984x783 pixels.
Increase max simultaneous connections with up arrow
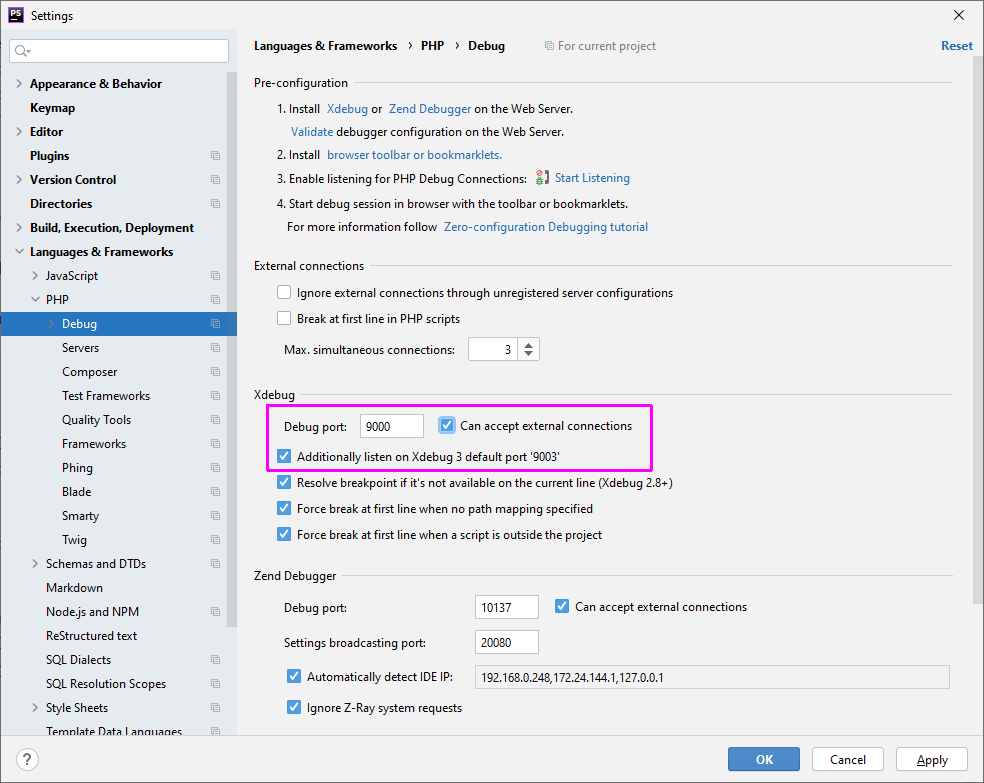[x=528, y=344]
